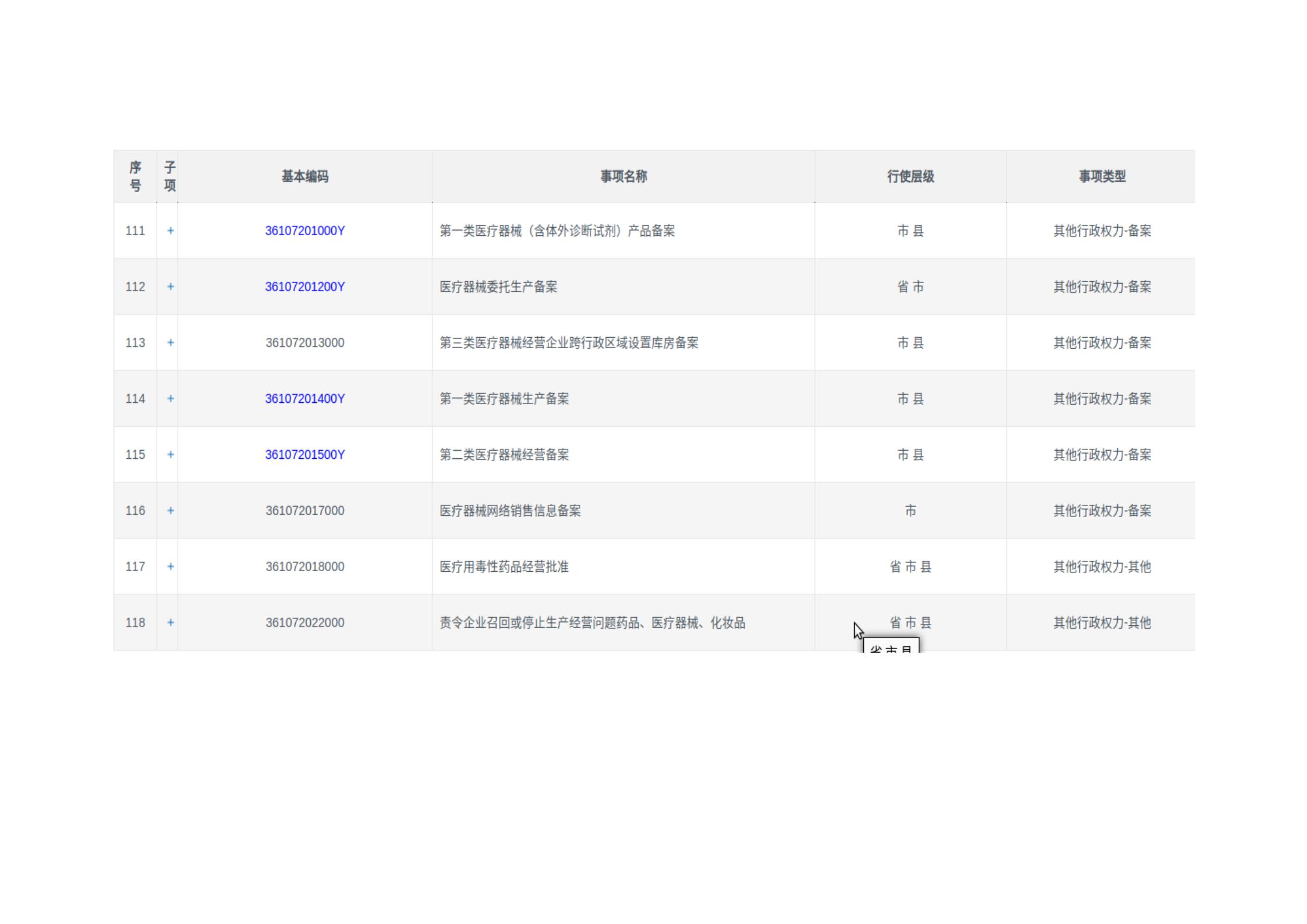Expand sub-items of row 111
Screen dimensions: 1307x924
point(170,231)
